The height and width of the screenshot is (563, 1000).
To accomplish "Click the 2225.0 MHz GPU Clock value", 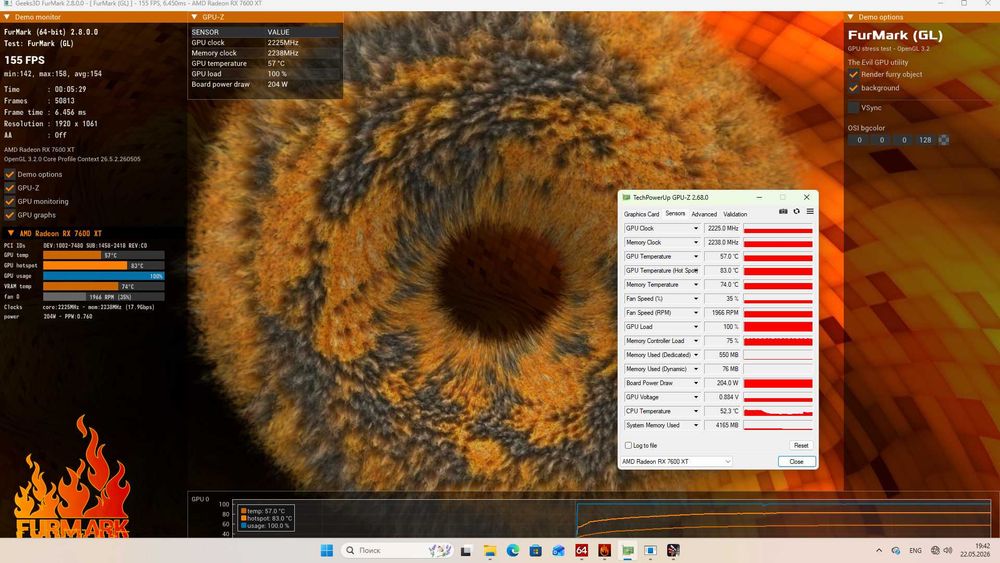I will (x=722, y=228).
